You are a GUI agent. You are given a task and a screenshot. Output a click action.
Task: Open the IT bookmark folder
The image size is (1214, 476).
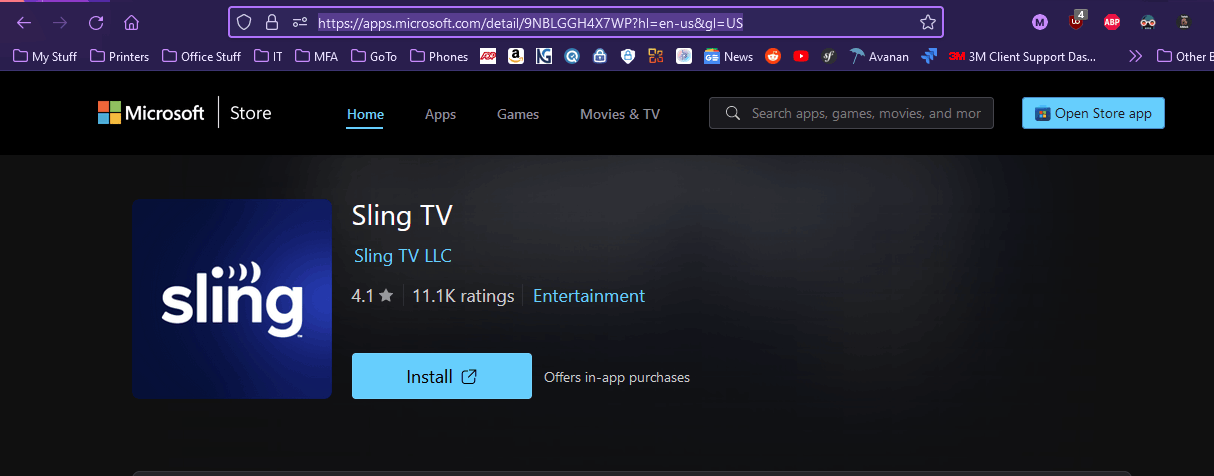point(268,56)
